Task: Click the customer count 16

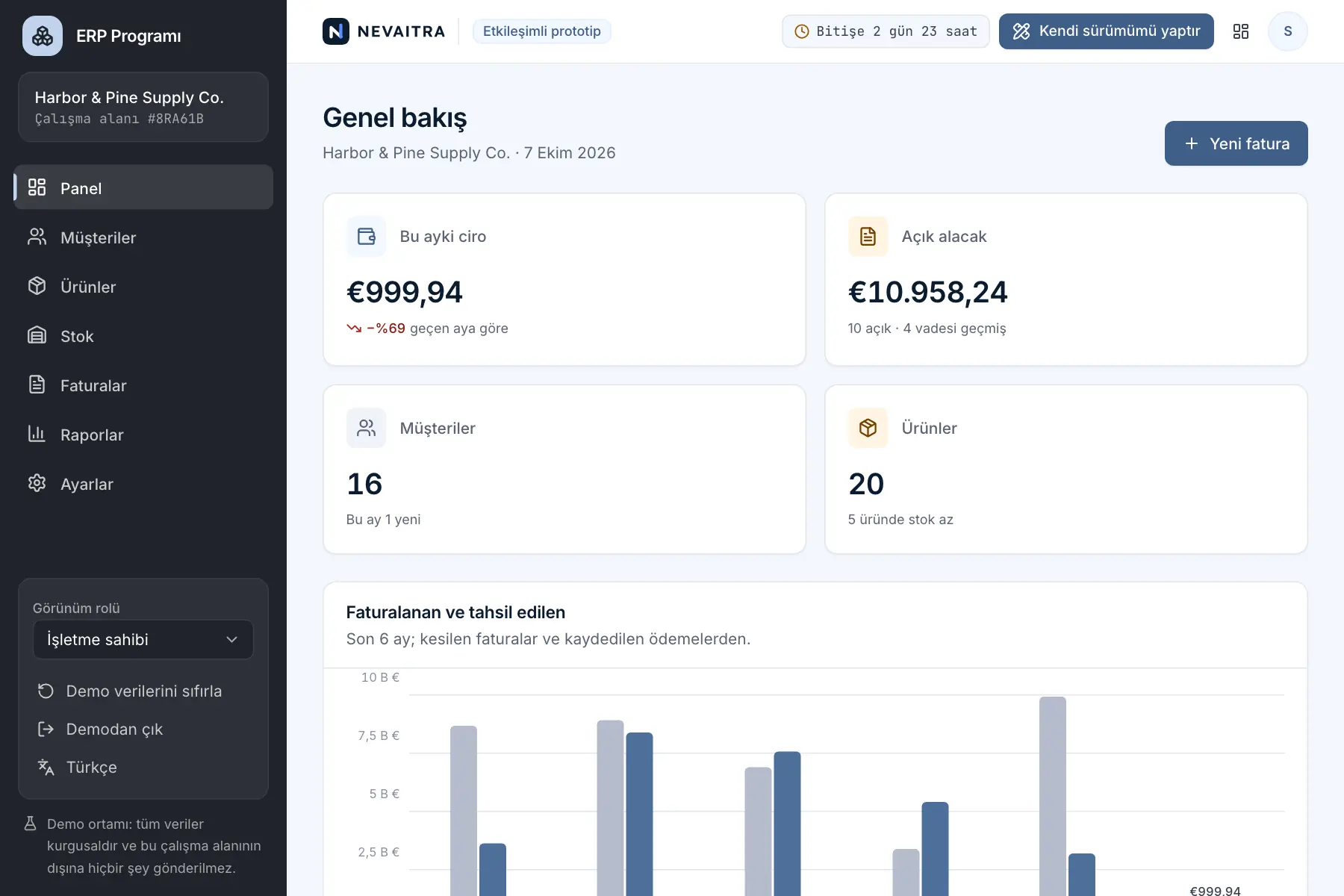Action: click(364, 484)
